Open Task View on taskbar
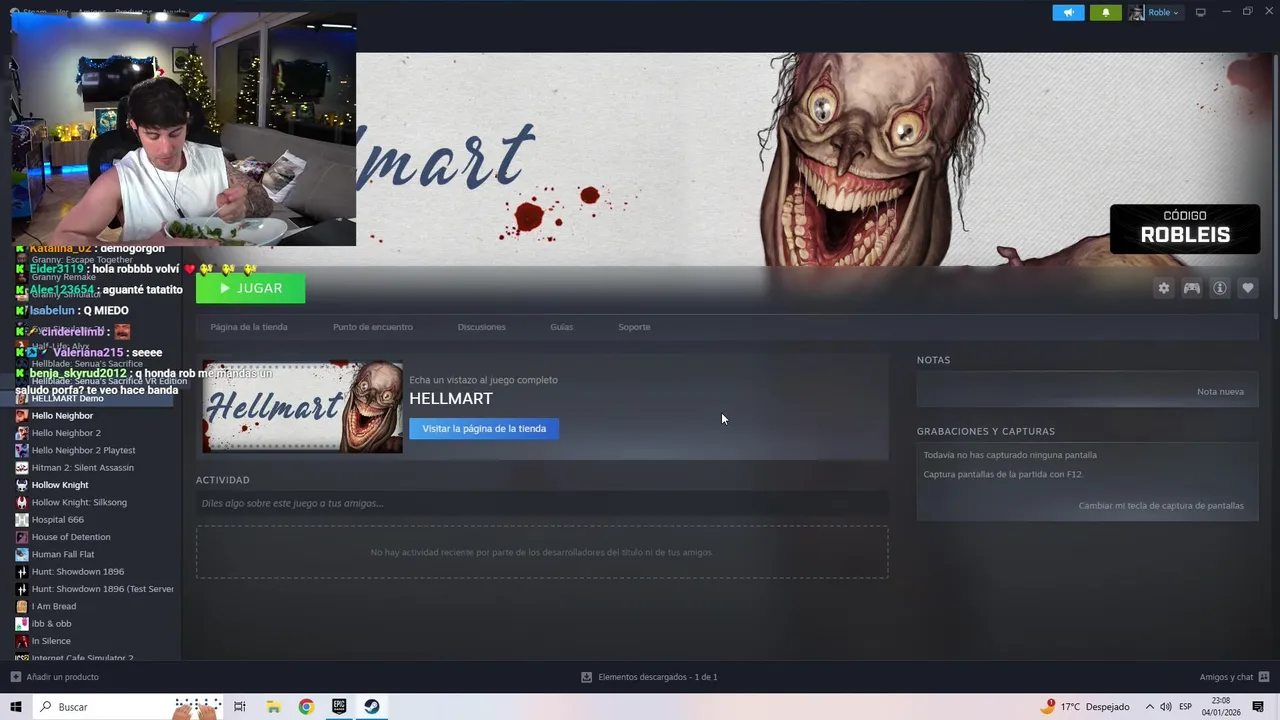This screenshot has height=720, width=1280. click(x=240, y=707)
